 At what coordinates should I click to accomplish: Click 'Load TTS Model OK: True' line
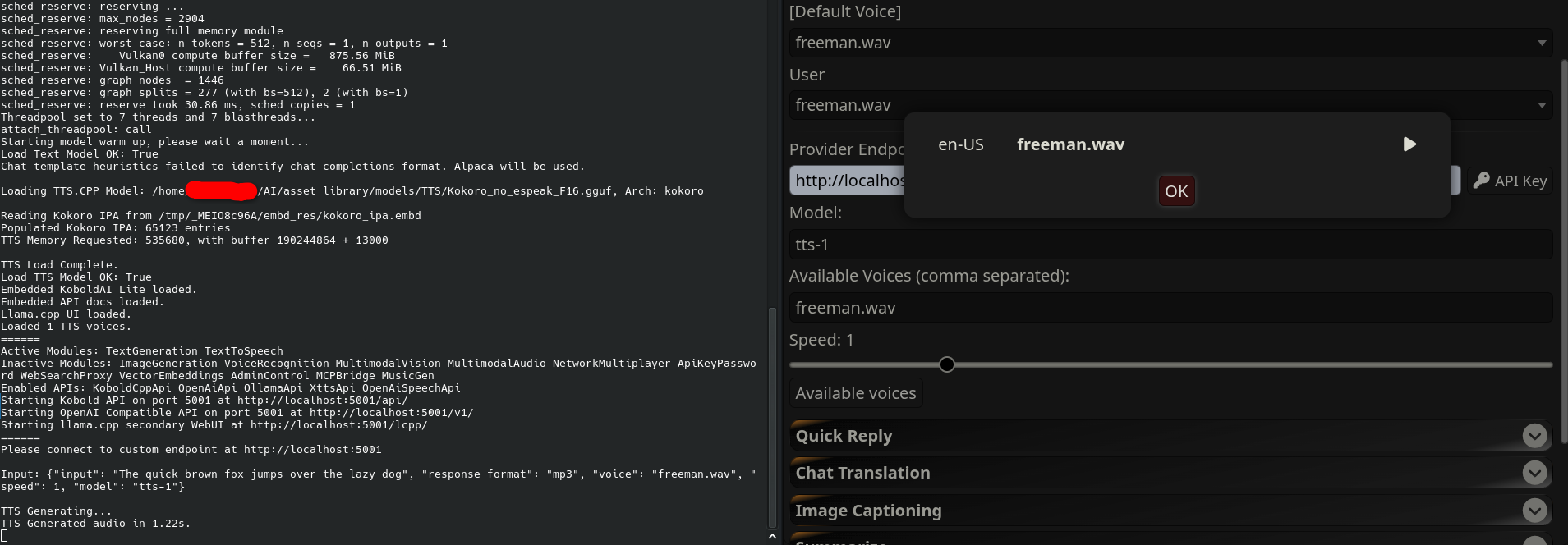coord(76,277)
